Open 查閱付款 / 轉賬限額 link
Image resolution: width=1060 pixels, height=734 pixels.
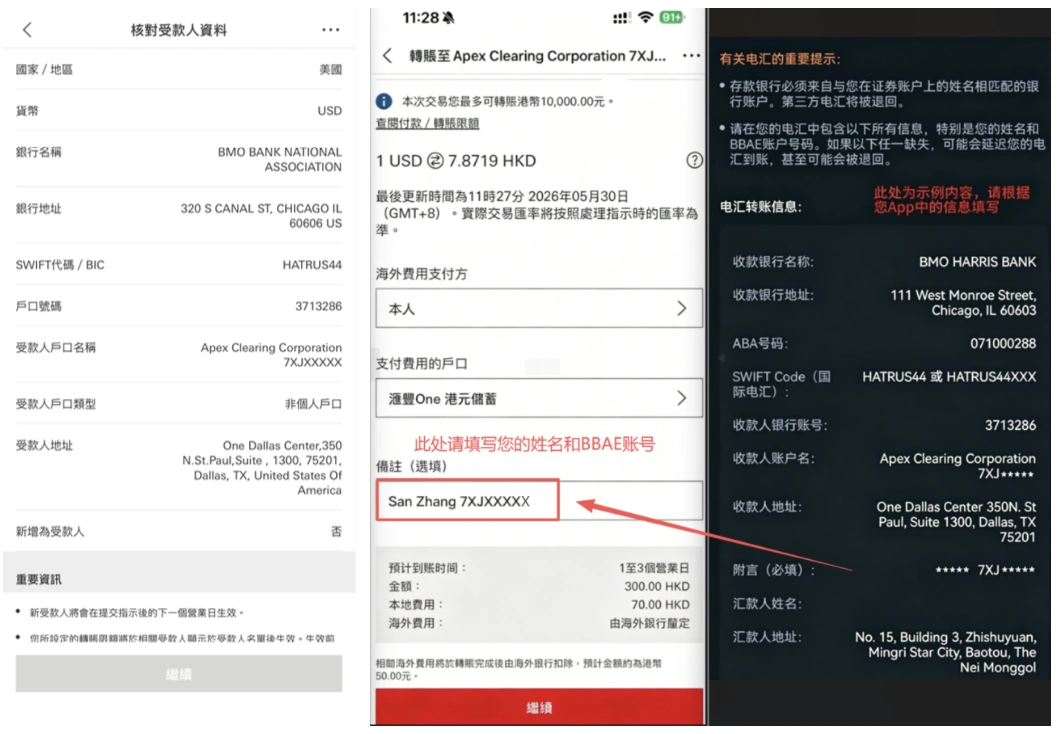tap(427, 123)
